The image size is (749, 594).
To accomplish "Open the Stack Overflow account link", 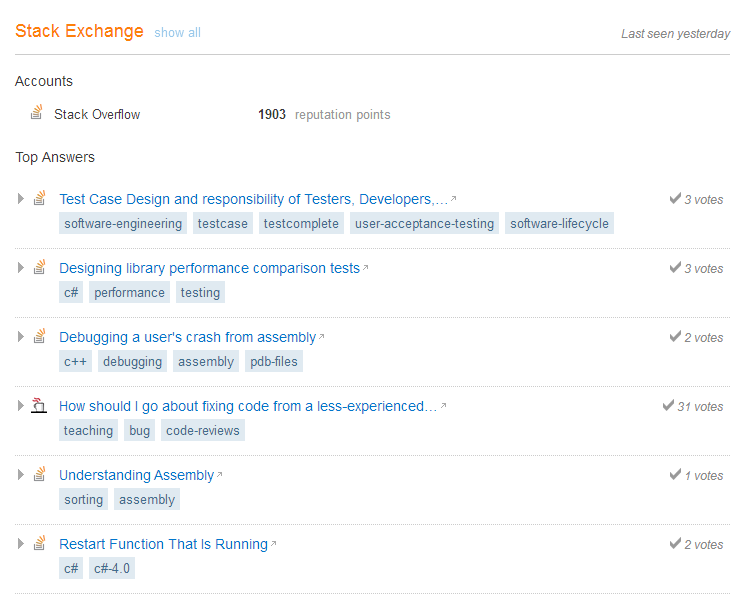I will click(x=97, y=115).
